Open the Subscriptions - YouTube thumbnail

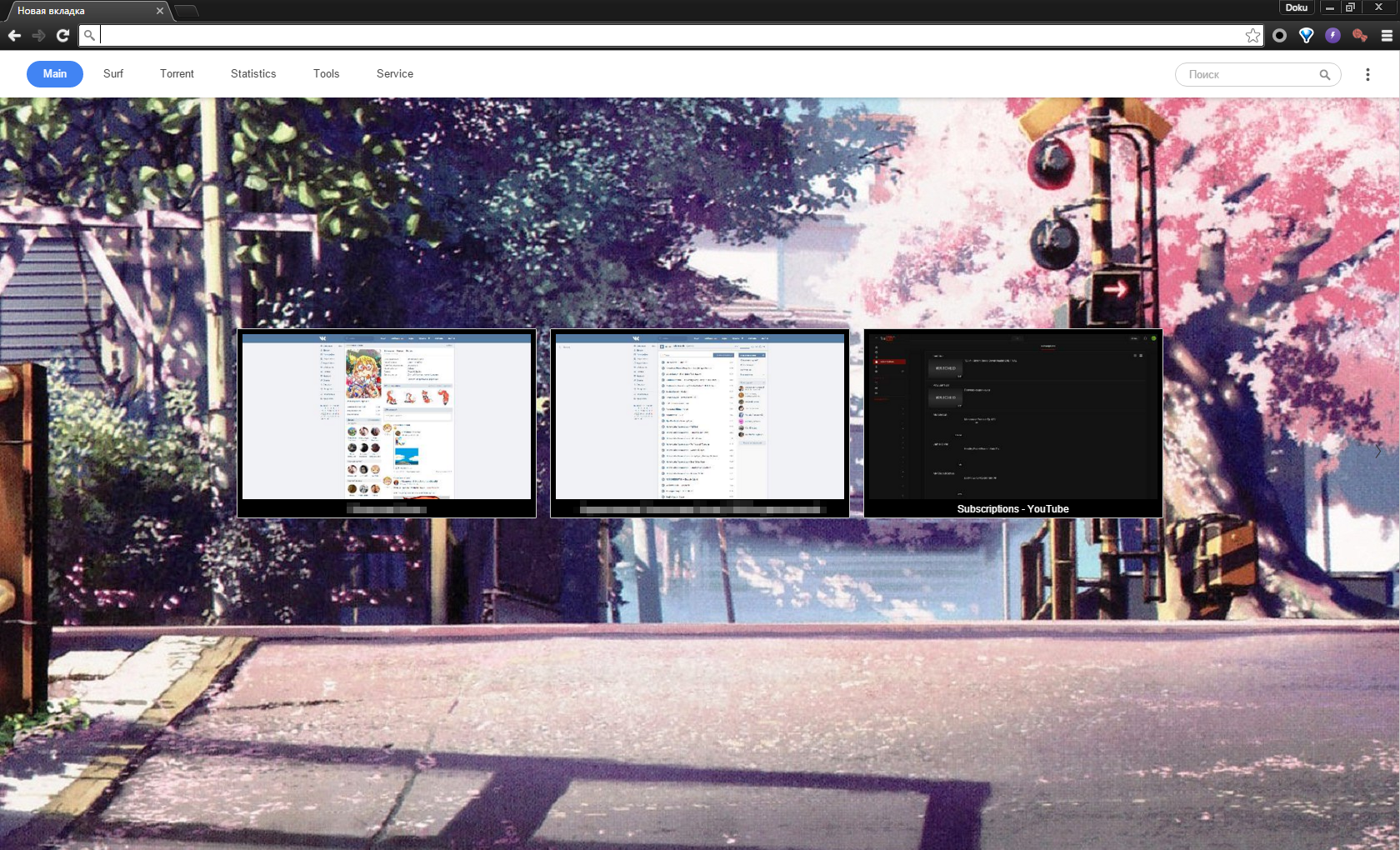[x=1013, y=423]
